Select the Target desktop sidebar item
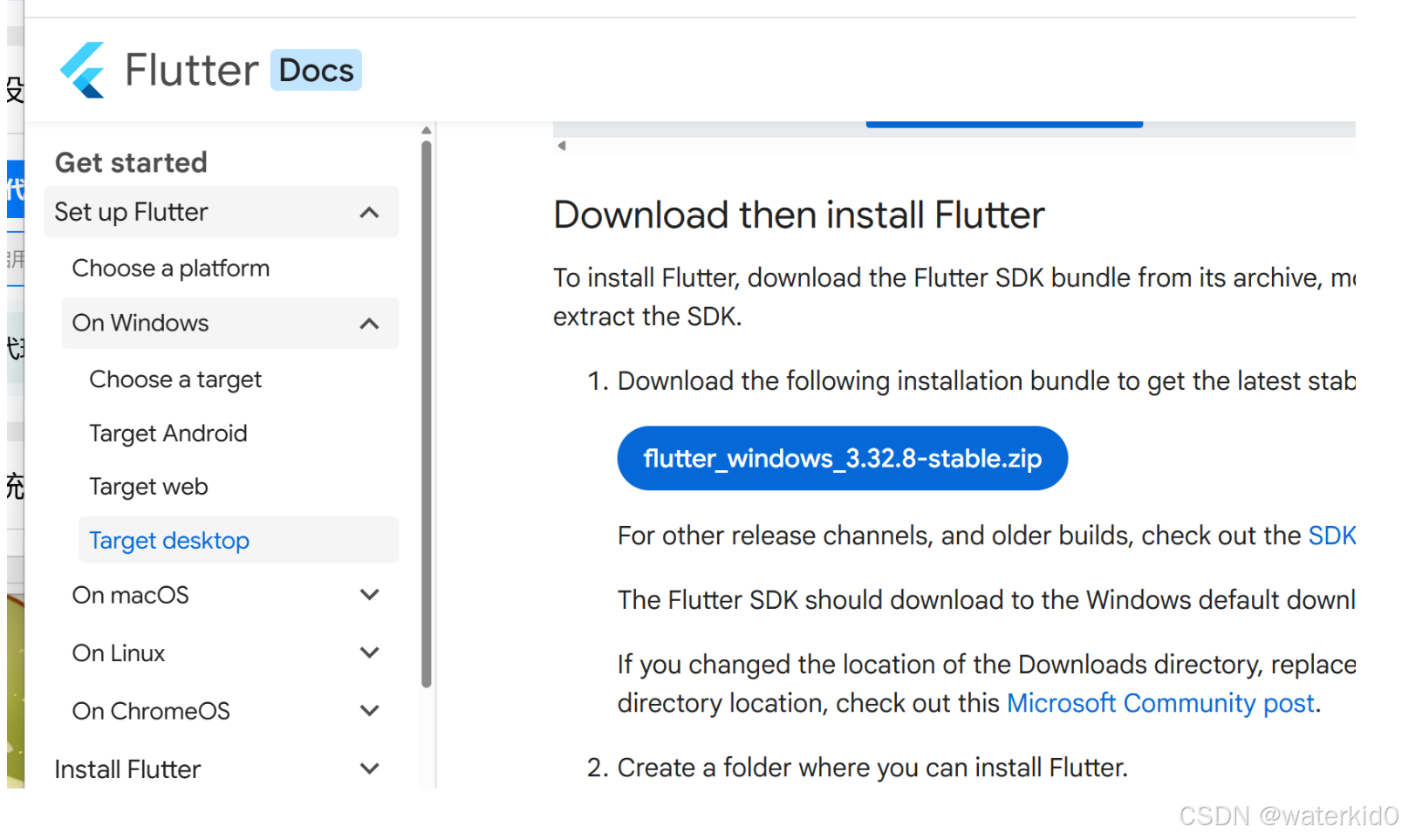 pyautogui.click(x=238, y=541)
